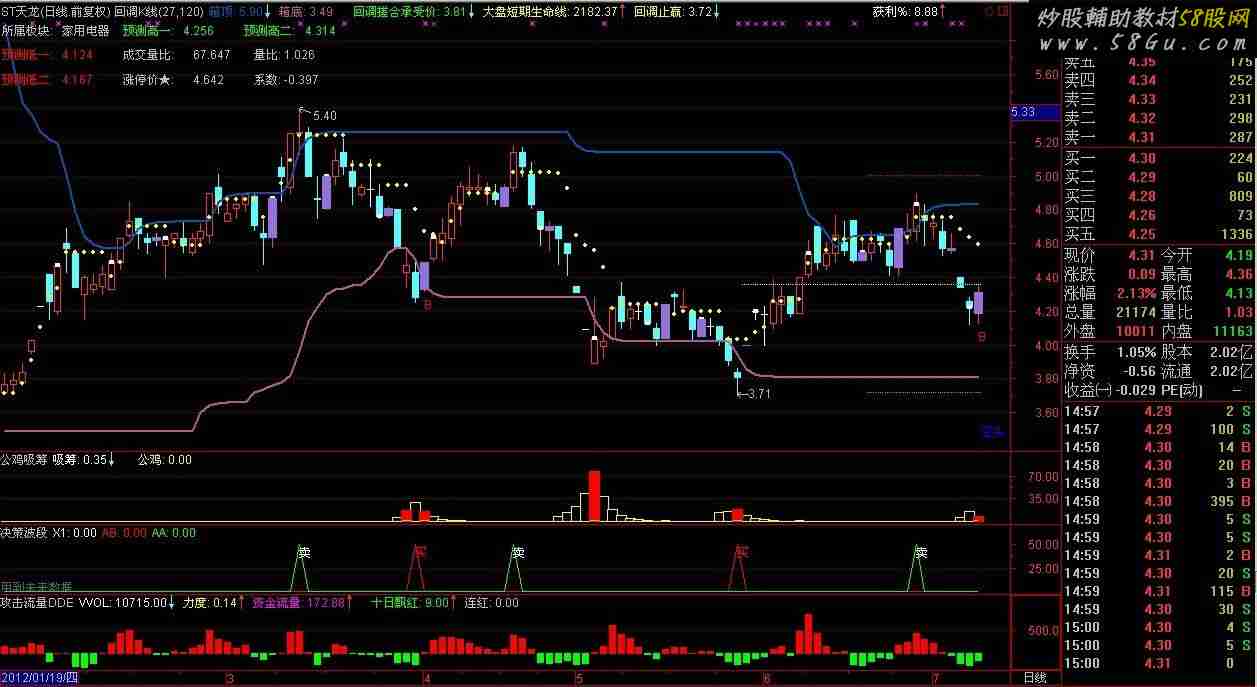Click the 决策波段 indicator title
This screenshot has width=1257, height=687.
(24, 533)
